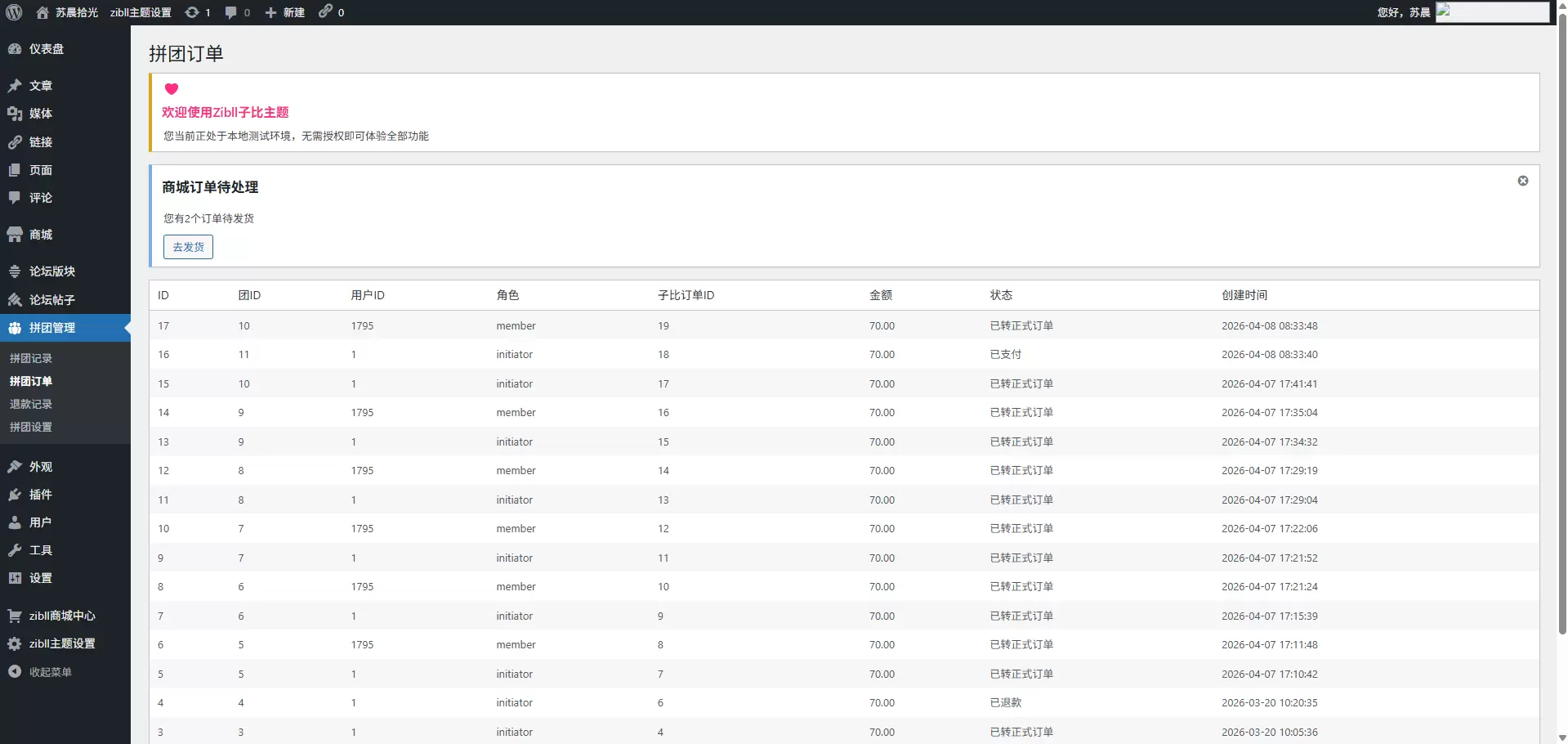
Task: Open the 拼团设置 submenu item
Action: [31, 427]
